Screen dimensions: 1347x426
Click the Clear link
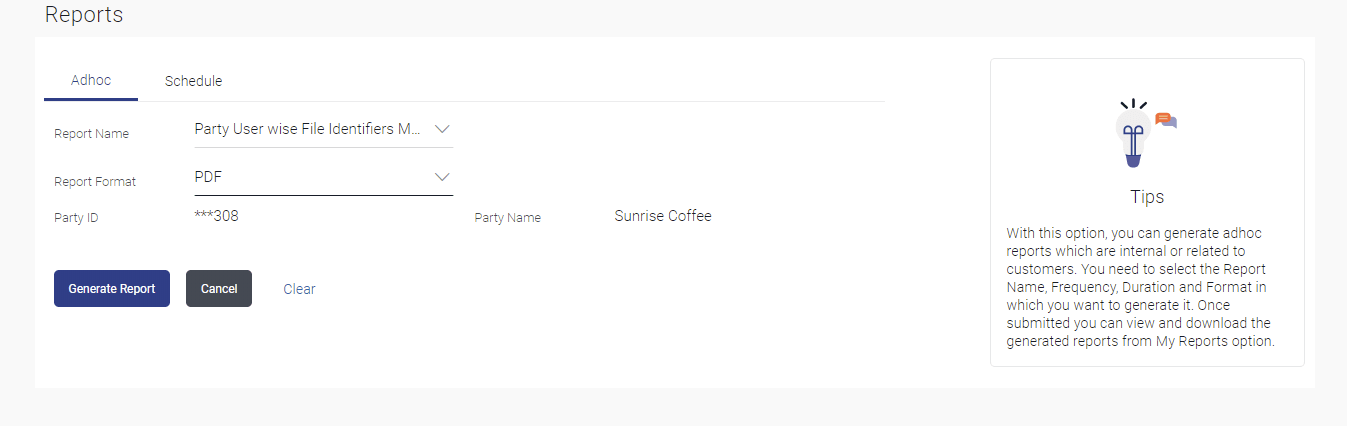(299, 289)
